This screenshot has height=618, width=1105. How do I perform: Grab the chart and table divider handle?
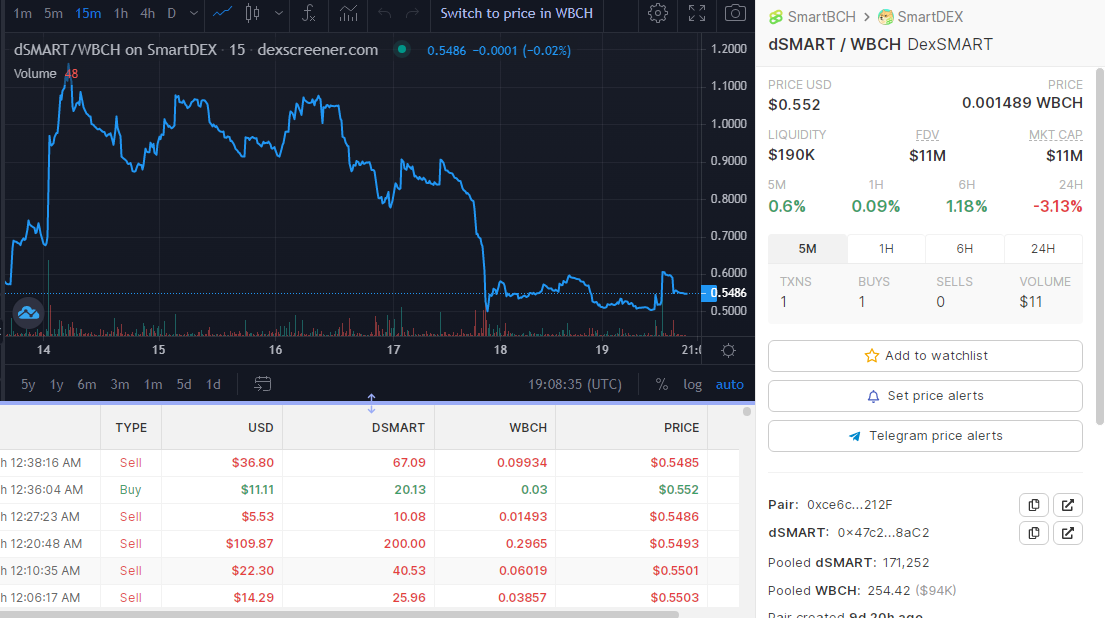point(371,403)
